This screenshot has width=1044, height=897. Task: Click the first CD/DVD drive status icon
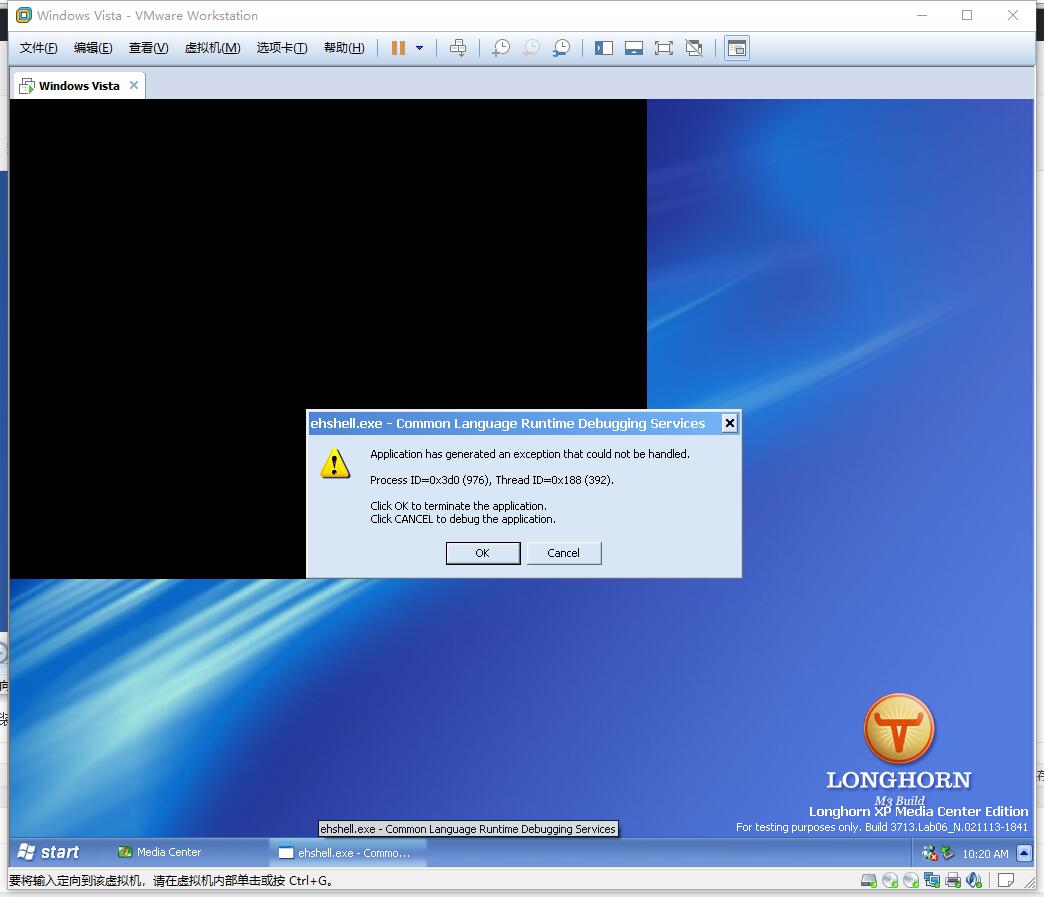pyautogui.click(x=890, y=881)
